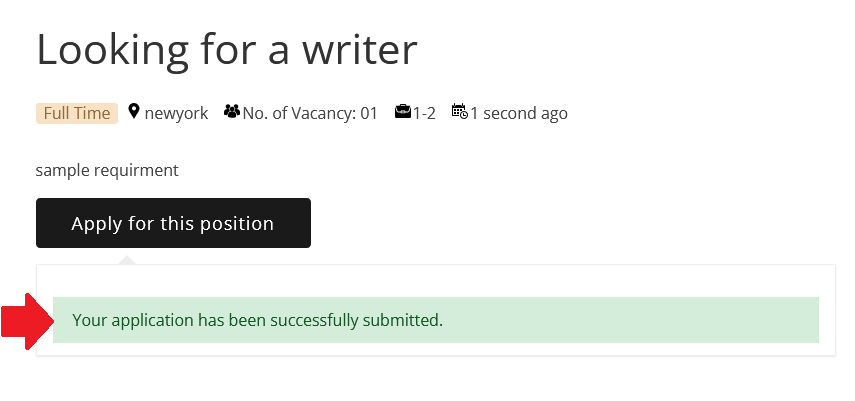Click the word 'Looking' in the heading
The width and height of the screenshot is (855, 401).
pos(113,50)
